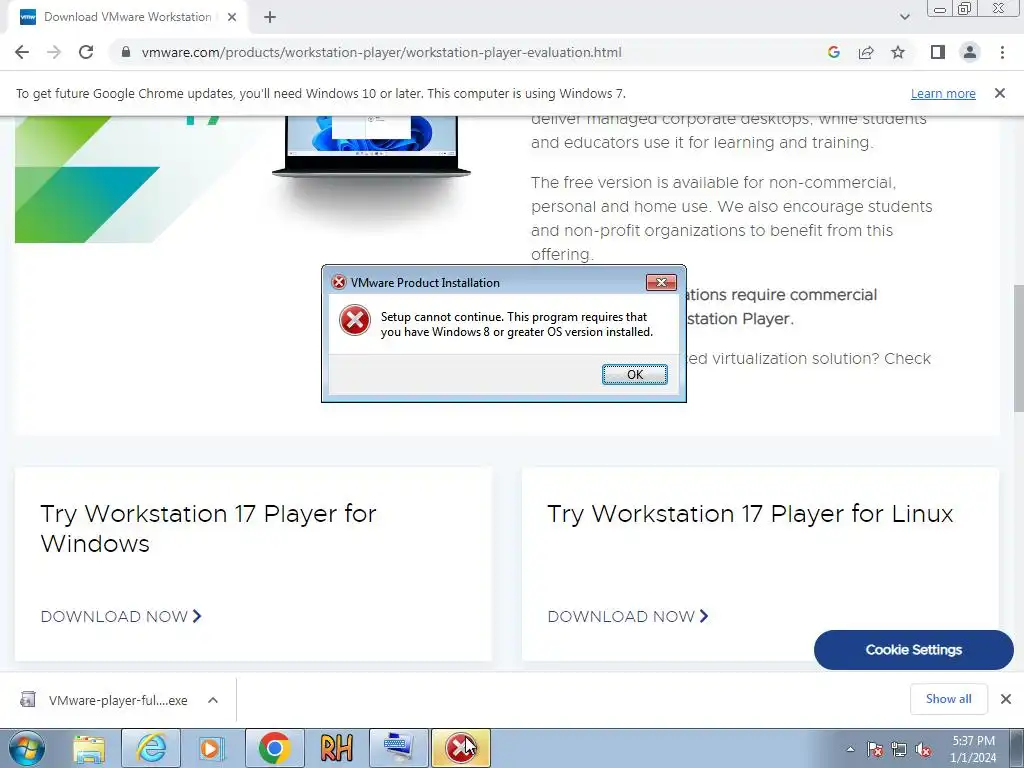Viewport: 1024px width, 768px height.
Task: Close the Download VMware Workstation tab
Action: tap(232, 17)
